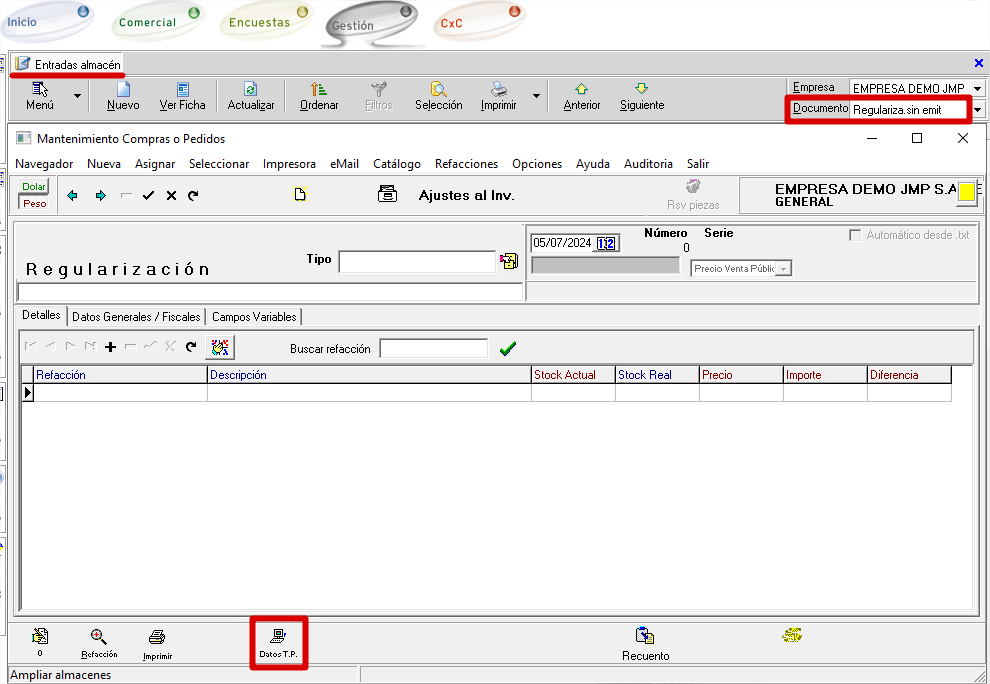
Task: Expand the Documento dropdown
Action: pos(977,110)
